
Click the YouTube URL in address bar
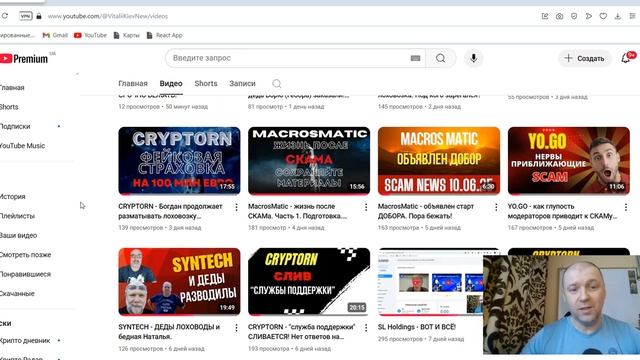(108, 16)
